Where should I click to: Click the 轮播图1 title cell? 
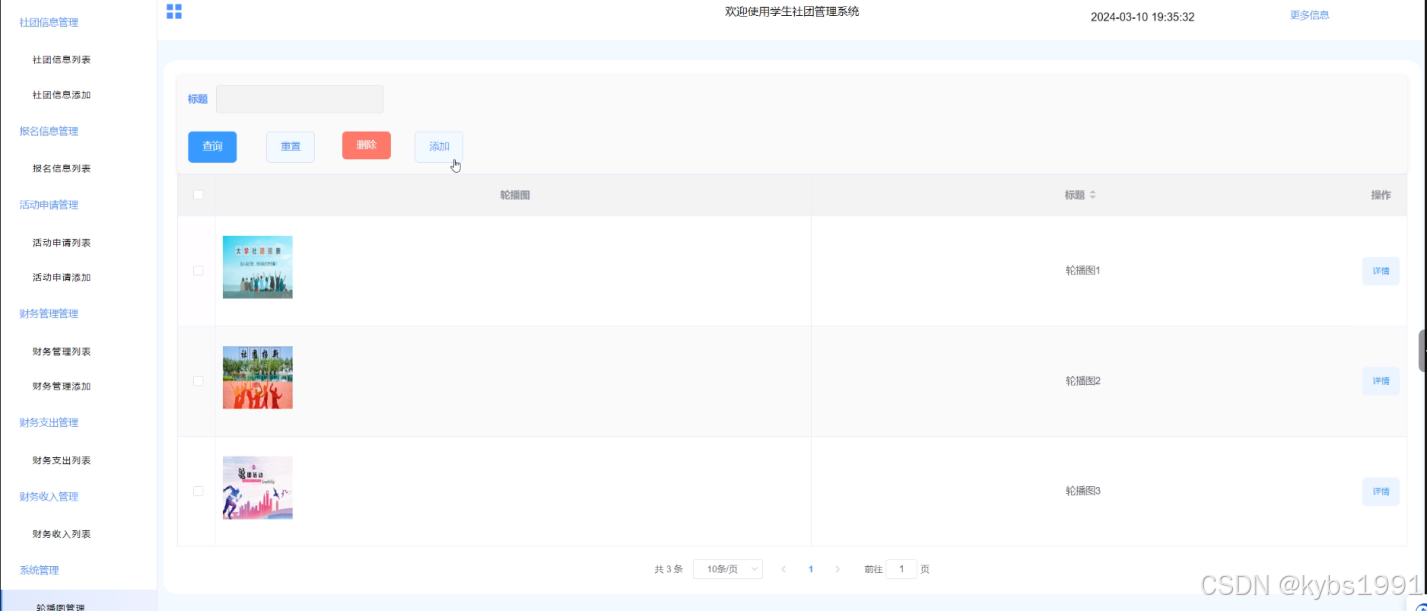pos(1082,271)
